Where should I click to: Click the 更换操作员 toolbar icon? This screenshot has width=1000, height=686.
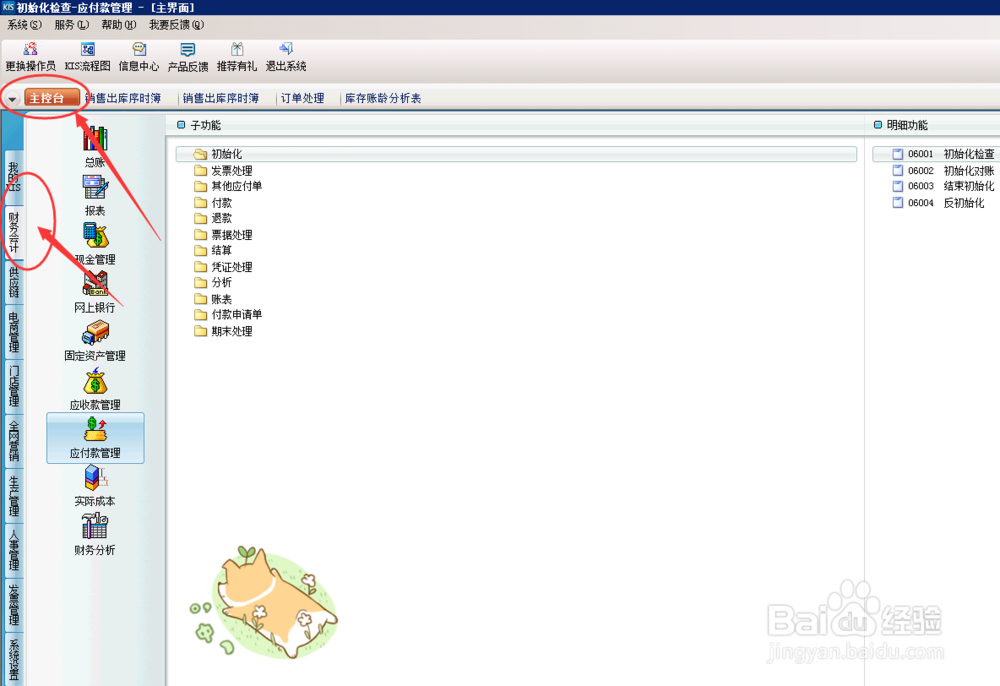[x=30, y=57]
